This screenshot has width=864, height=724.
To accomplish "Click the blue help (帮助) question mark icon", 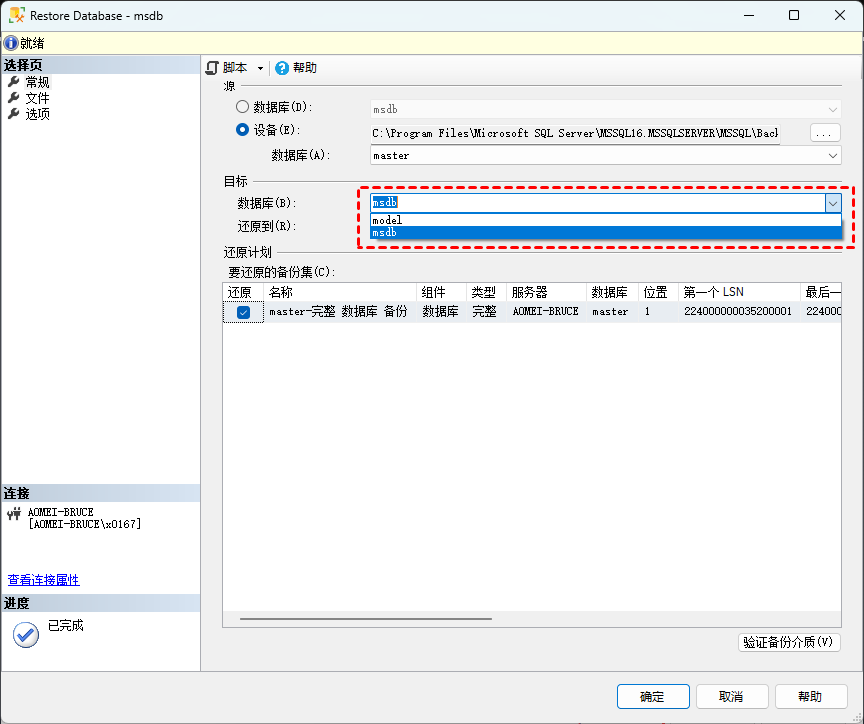I will [x=282, y=68].
